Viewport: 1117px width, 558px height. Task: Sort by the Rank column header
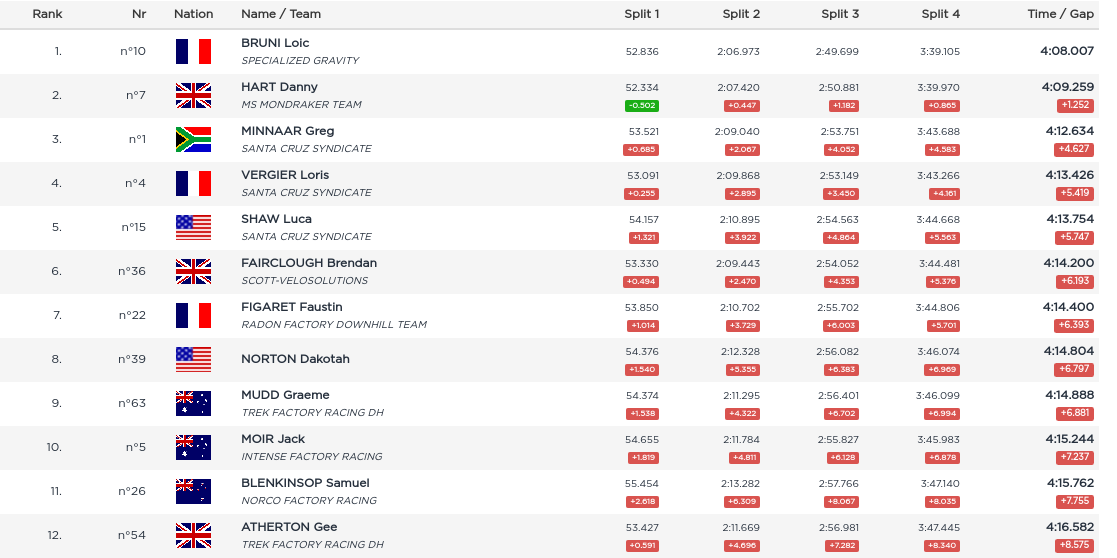[47, 14]
